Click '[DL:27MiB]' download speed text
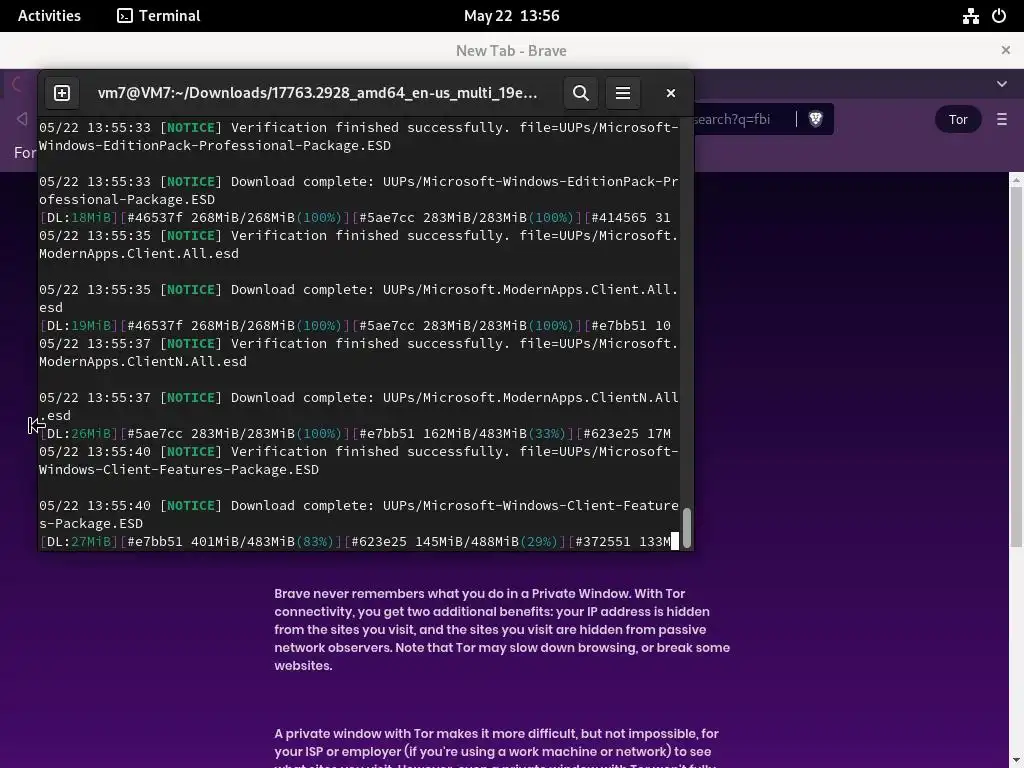Viewport: 1024px width, 768px height. [78, 541]
